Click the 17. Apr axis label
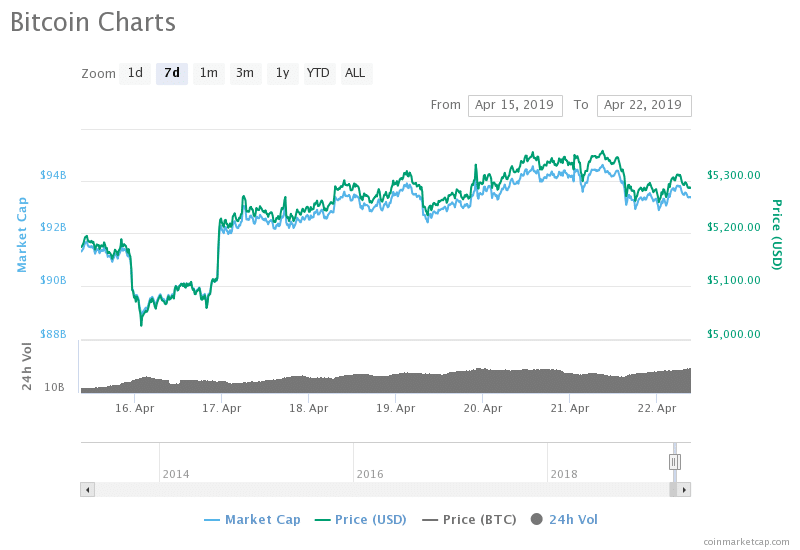800x550 pixels. tap(221, 409)
